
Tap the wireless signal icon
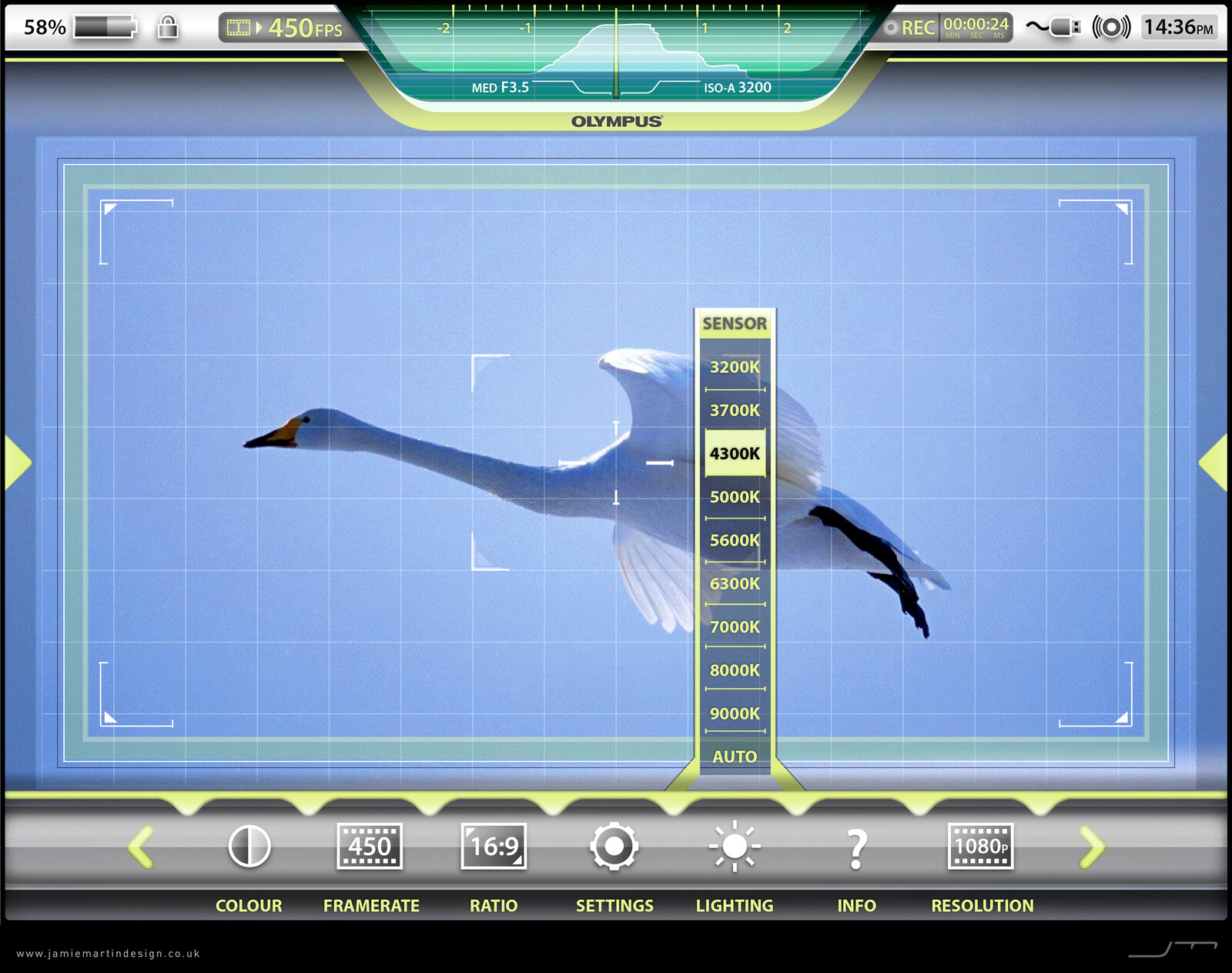pyautogui.click(x=1111, y=27)
